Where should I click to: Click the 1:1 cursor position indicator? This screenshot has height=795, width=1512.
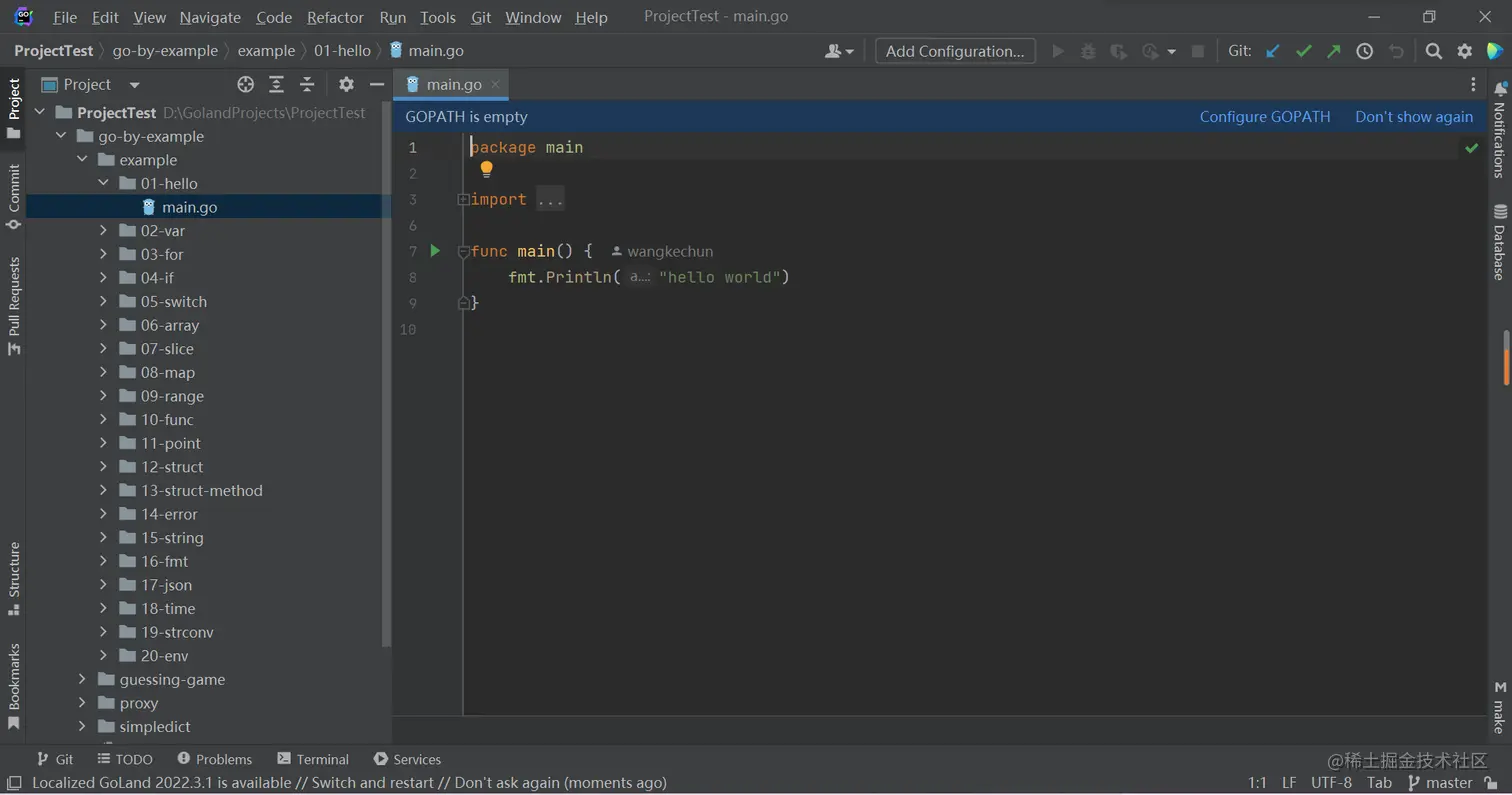1257,783
